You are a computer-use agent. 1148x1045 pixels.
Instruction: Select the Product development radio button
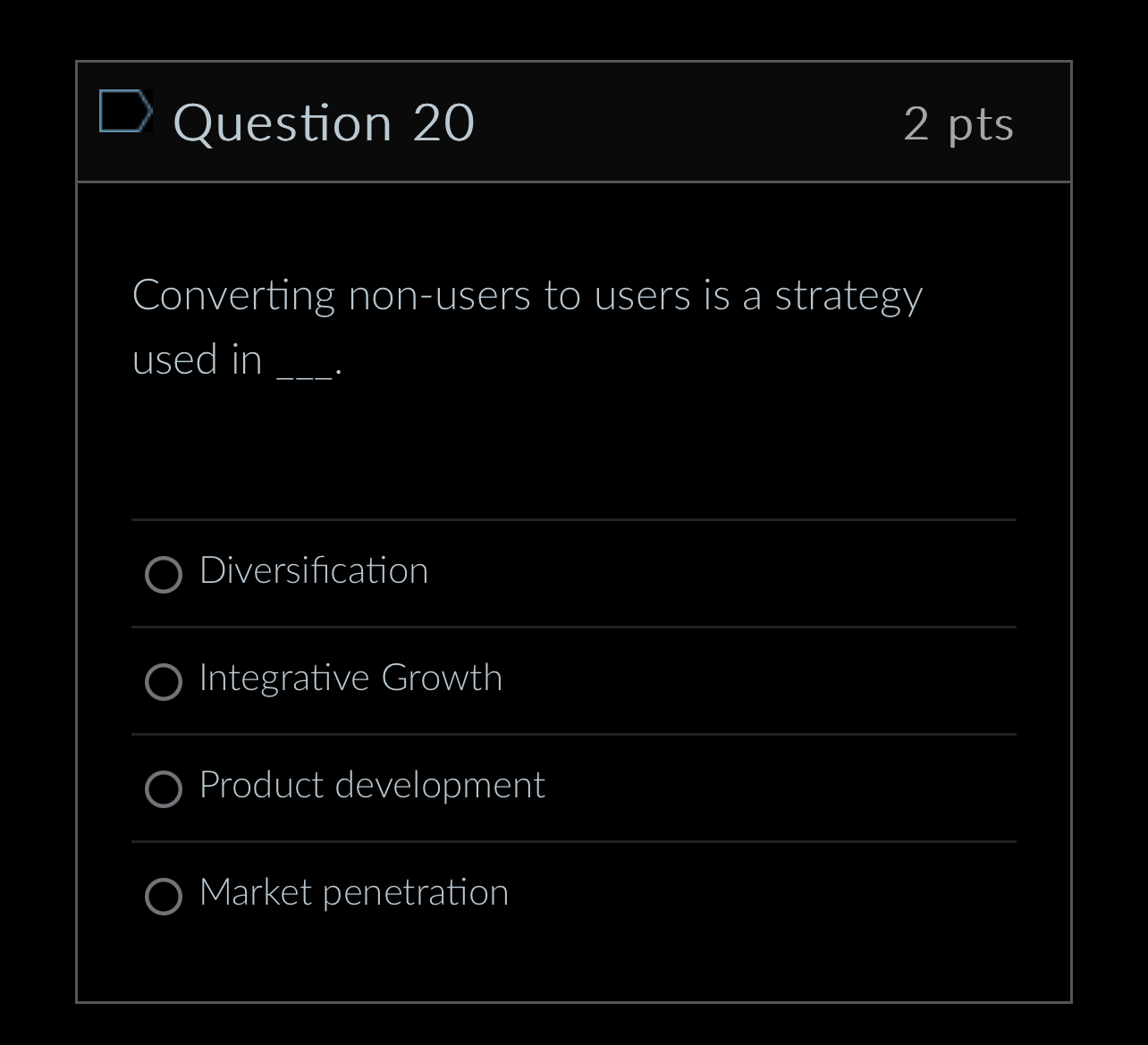[x=163, y=790]
